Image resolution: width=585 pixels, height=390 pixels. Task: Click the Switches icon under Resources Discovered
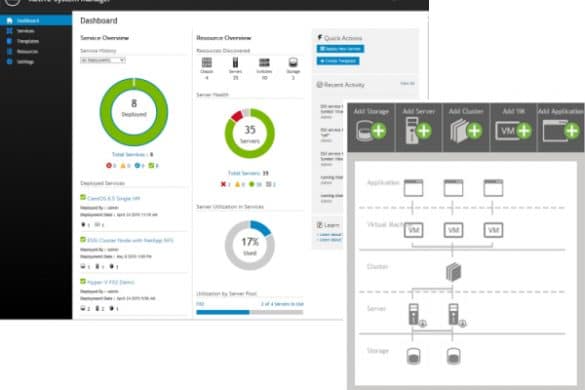(x=264, y=62)
